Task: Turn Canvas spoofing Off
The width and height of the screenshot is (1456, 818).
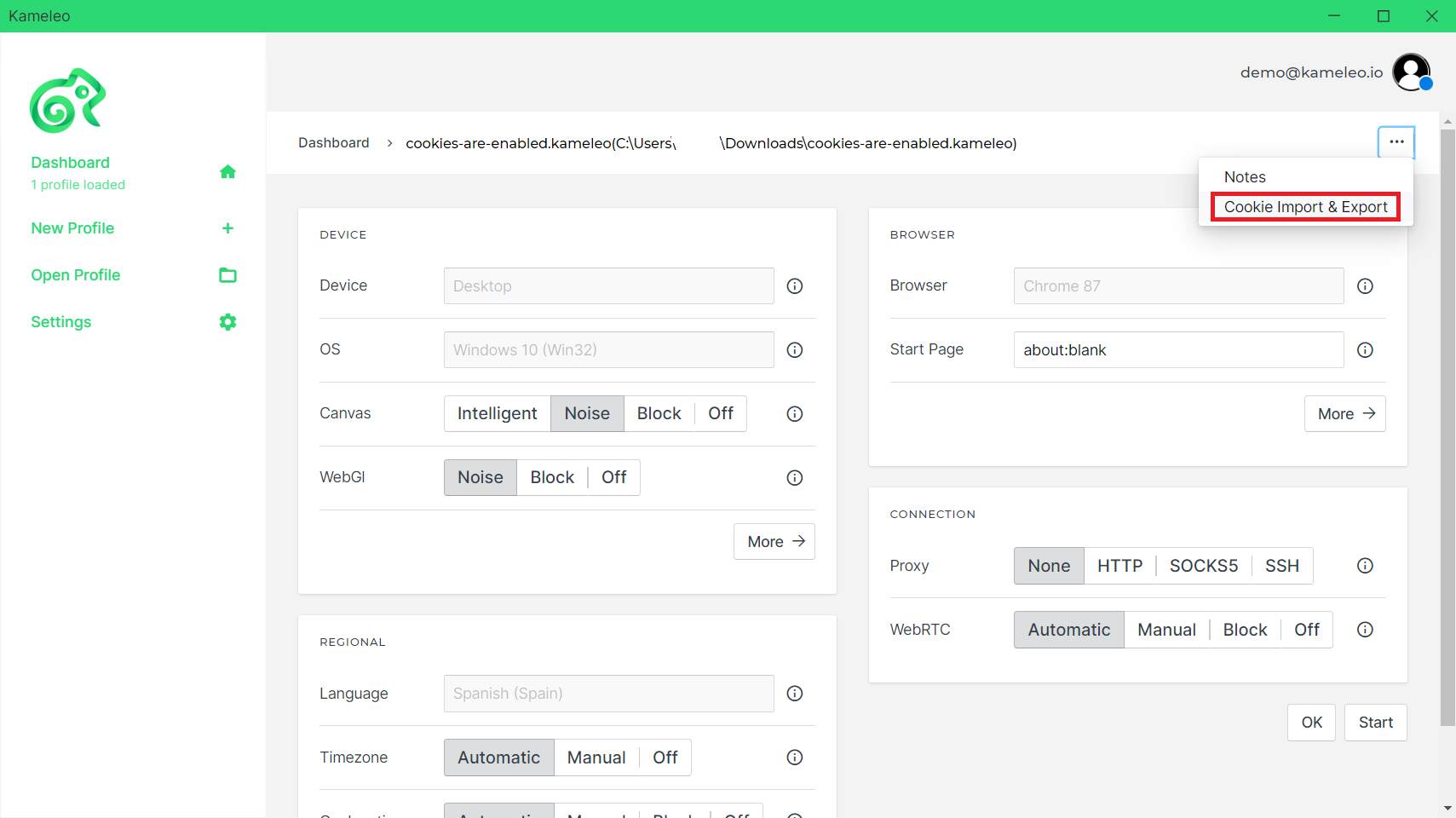Action: 721,414
